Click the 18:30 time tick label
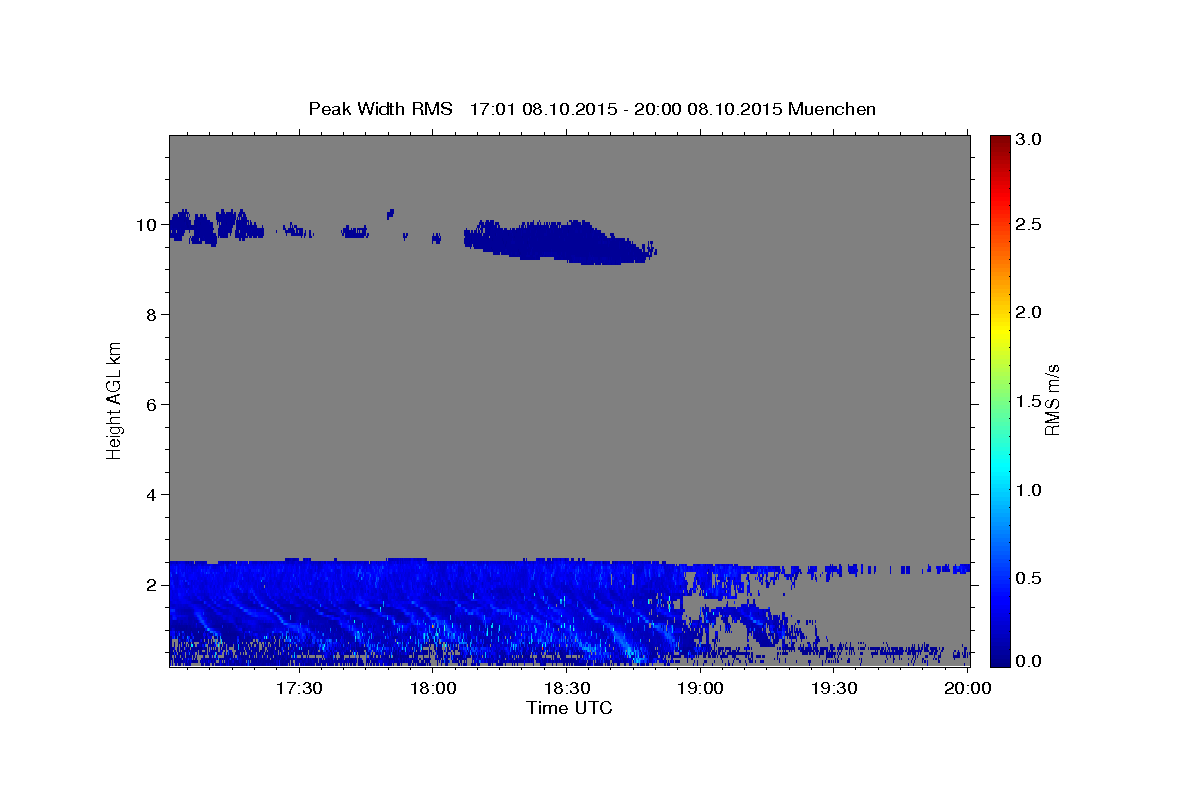The width and height of the screenshot is (1200, 800). point(566,688)
